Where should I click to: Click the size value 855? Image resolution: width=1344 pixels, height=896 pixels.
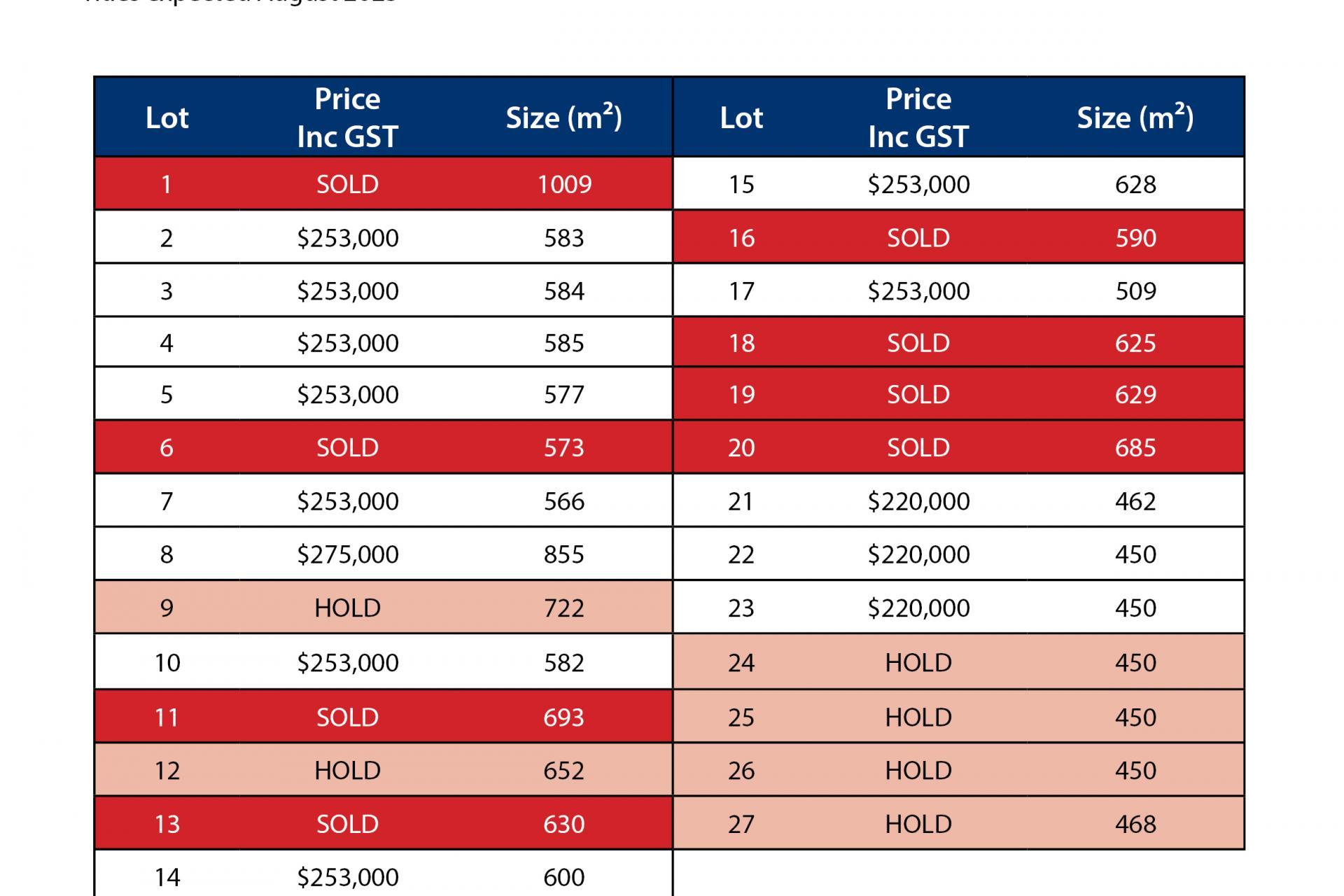tap(564, 554)
